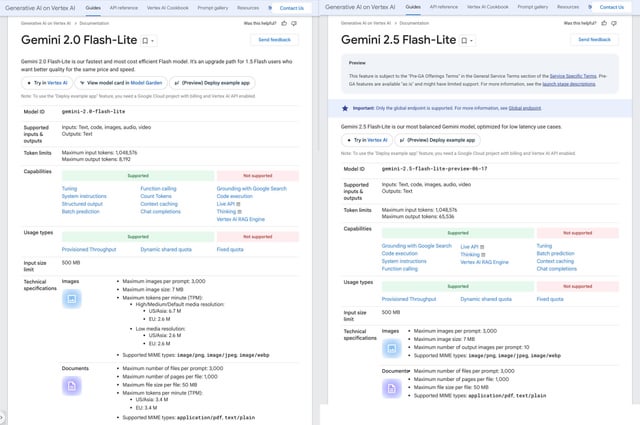This screenshot has width=640, height=425.
Task: Open Vertex AI RAG Engine, Gemini 2.0 page
Action: [240, 219]
